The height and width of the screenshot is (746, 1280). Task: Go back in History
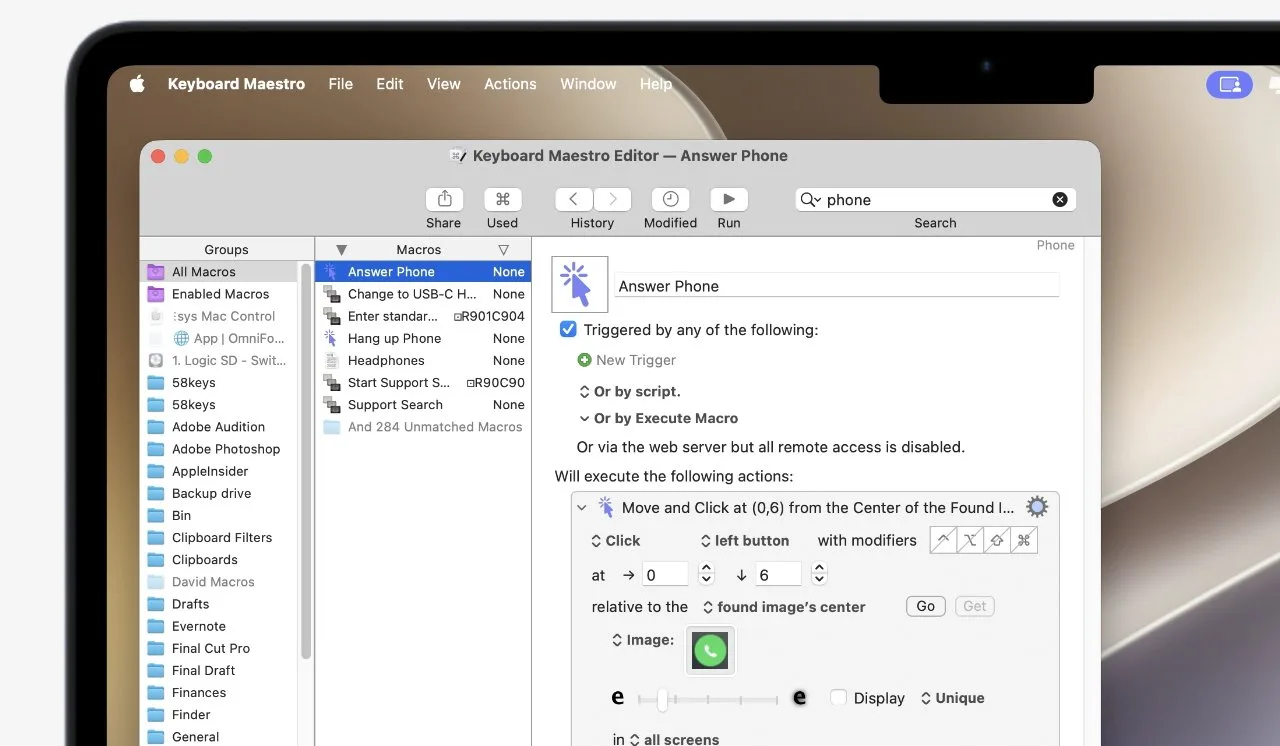pyautogui.click(x=574, y=199)
